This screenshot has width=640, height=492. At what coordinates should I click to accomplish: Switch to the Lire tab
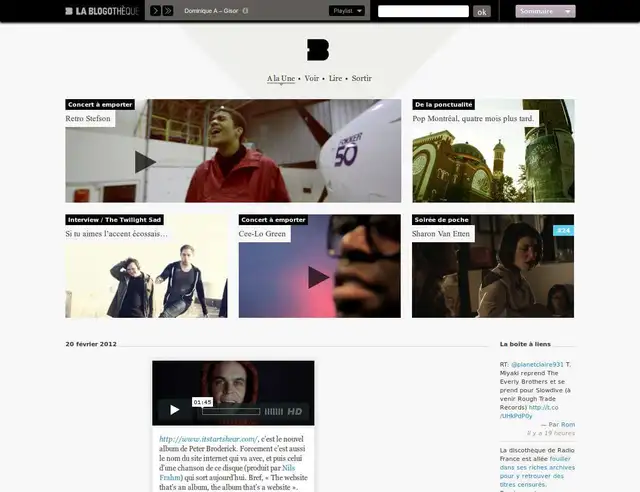pos(336,78)
